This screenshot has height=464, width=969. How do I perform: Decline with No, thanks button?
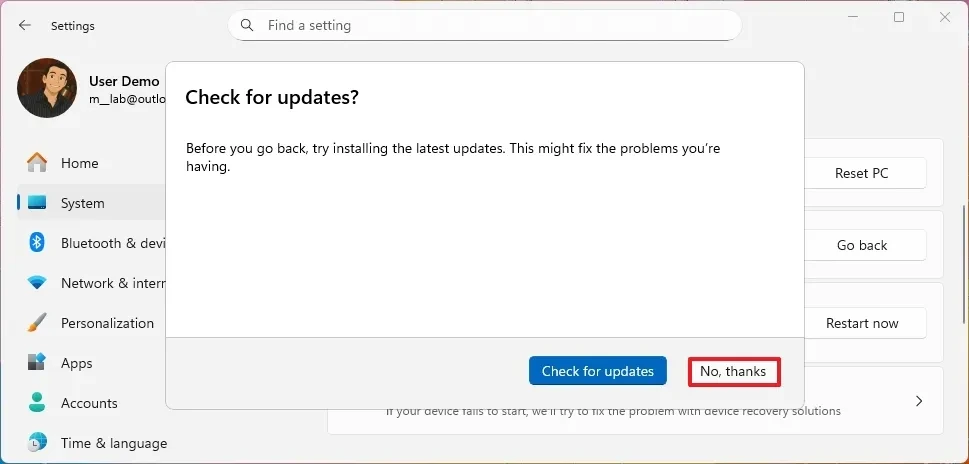733,371
